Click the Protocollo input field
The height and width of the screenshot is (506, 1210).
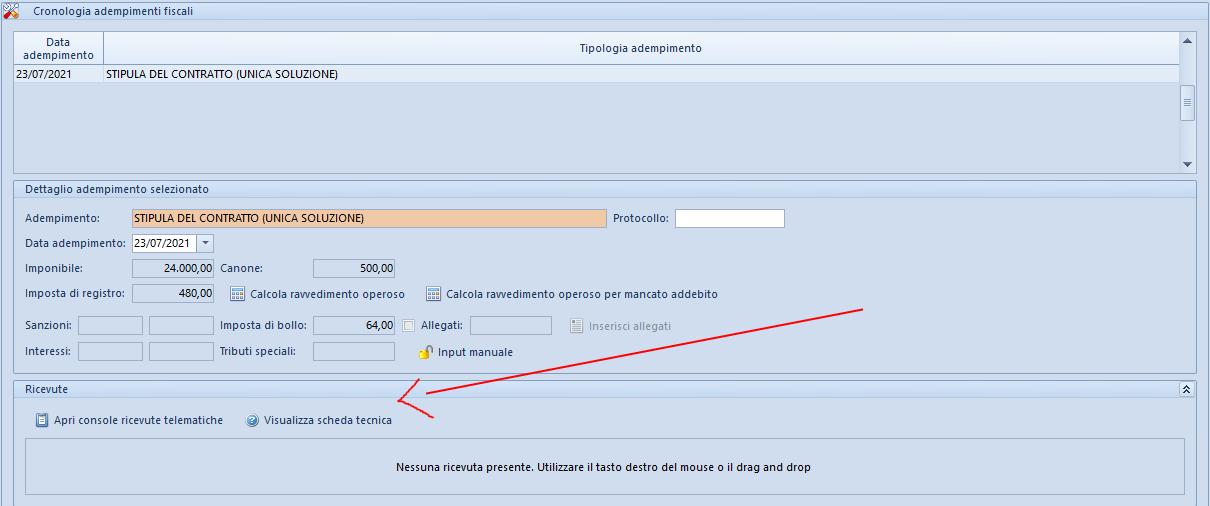coord(730,218)
